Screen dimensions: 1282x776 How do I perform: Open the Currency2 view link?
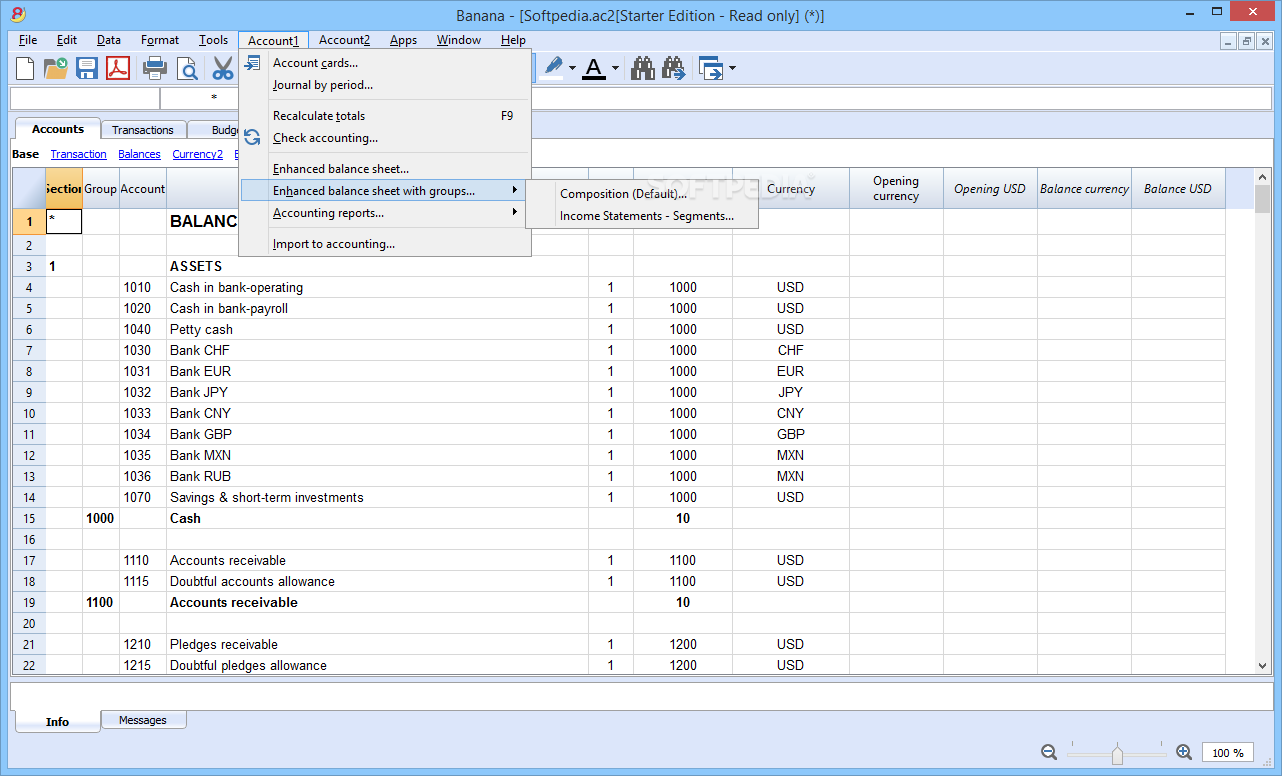click(197, 154)
